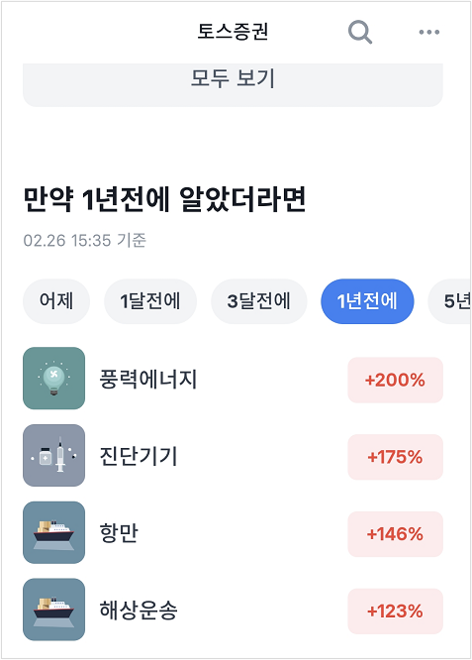Open the three-dot more menu
The width and height of the screenshot is (472, 660).
tap(429, 32)
